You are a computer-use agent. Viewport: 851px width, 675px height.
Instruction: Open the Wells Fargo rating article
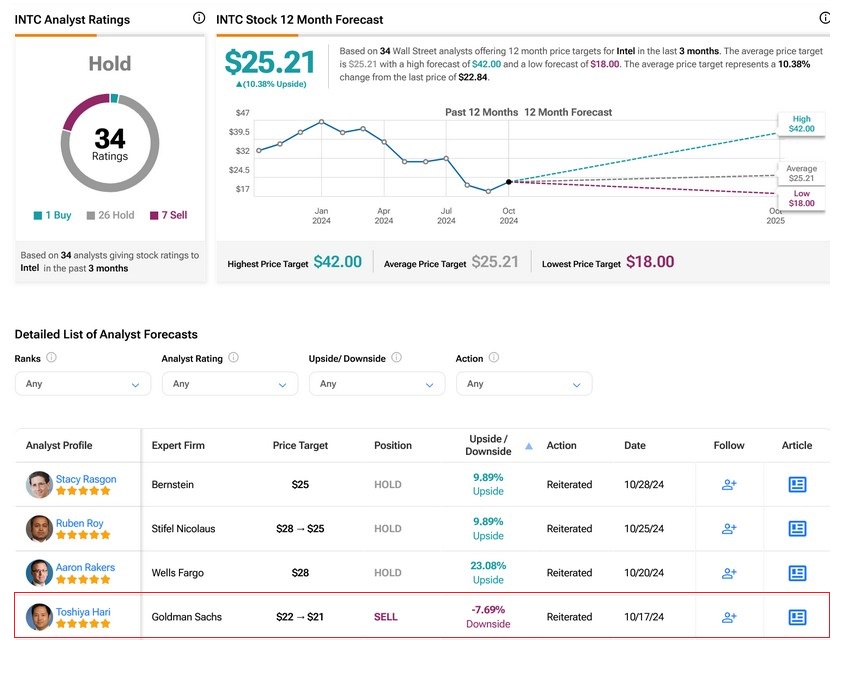797,573
